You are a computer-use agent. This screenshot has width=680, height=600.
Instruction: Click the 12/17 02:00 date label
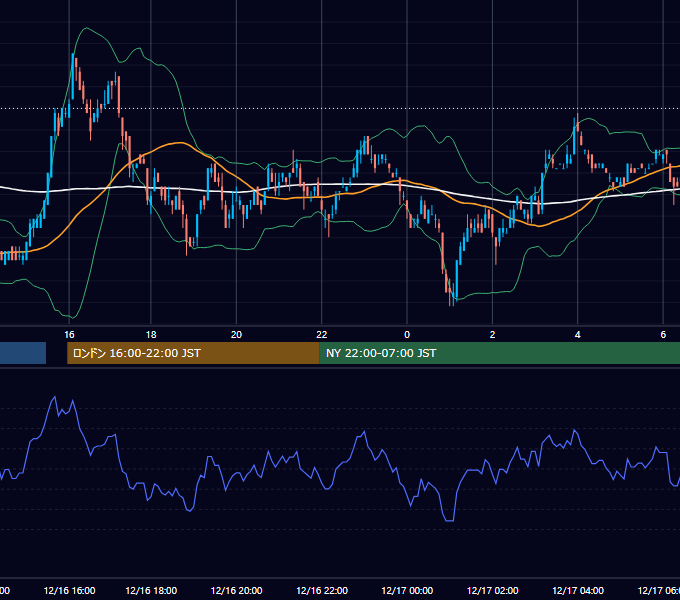pyautogui.click(x=492, y=590)
